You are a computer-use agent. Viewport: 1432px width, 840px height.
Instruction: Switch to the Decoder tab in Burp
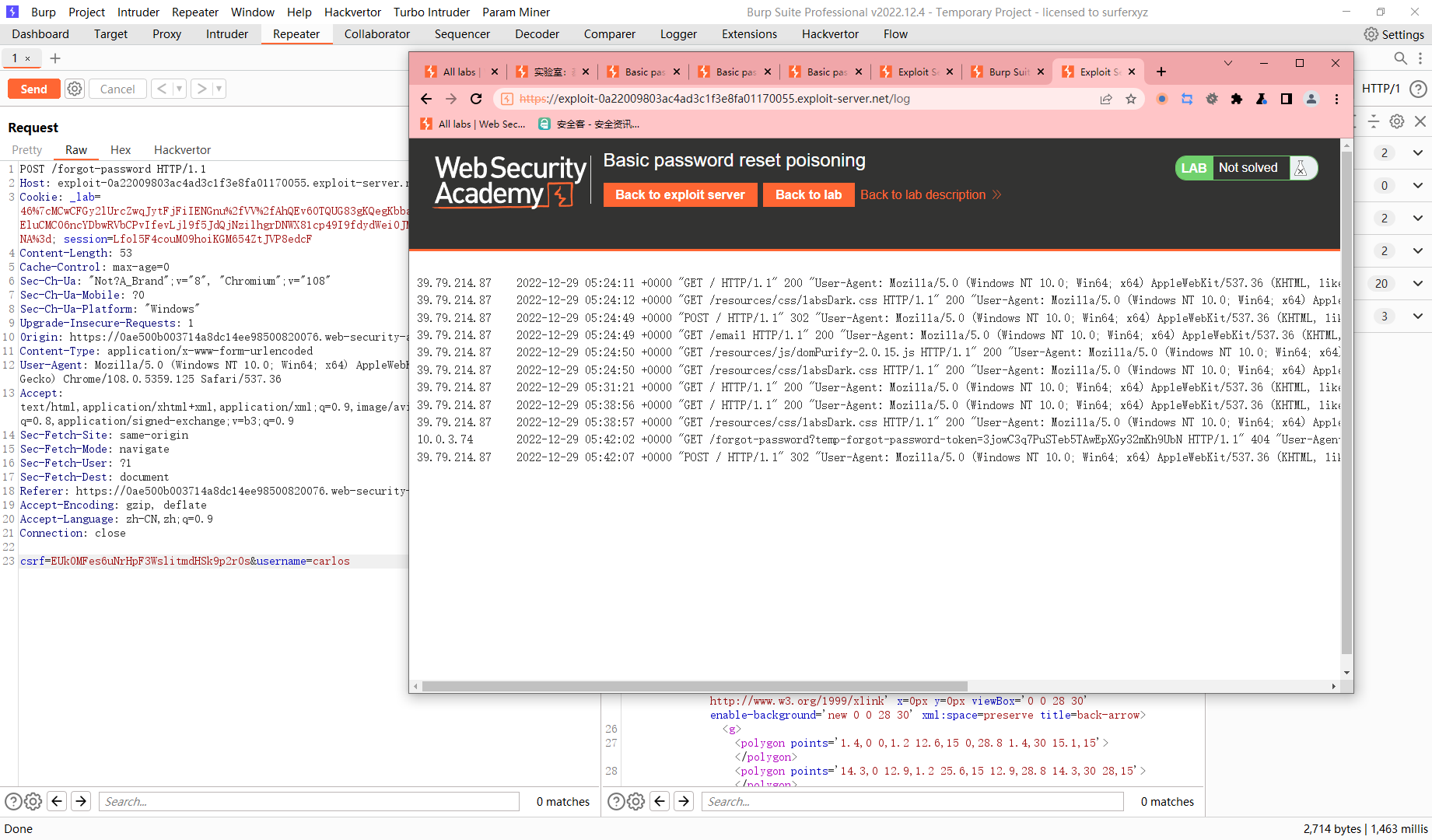point(537,33)
